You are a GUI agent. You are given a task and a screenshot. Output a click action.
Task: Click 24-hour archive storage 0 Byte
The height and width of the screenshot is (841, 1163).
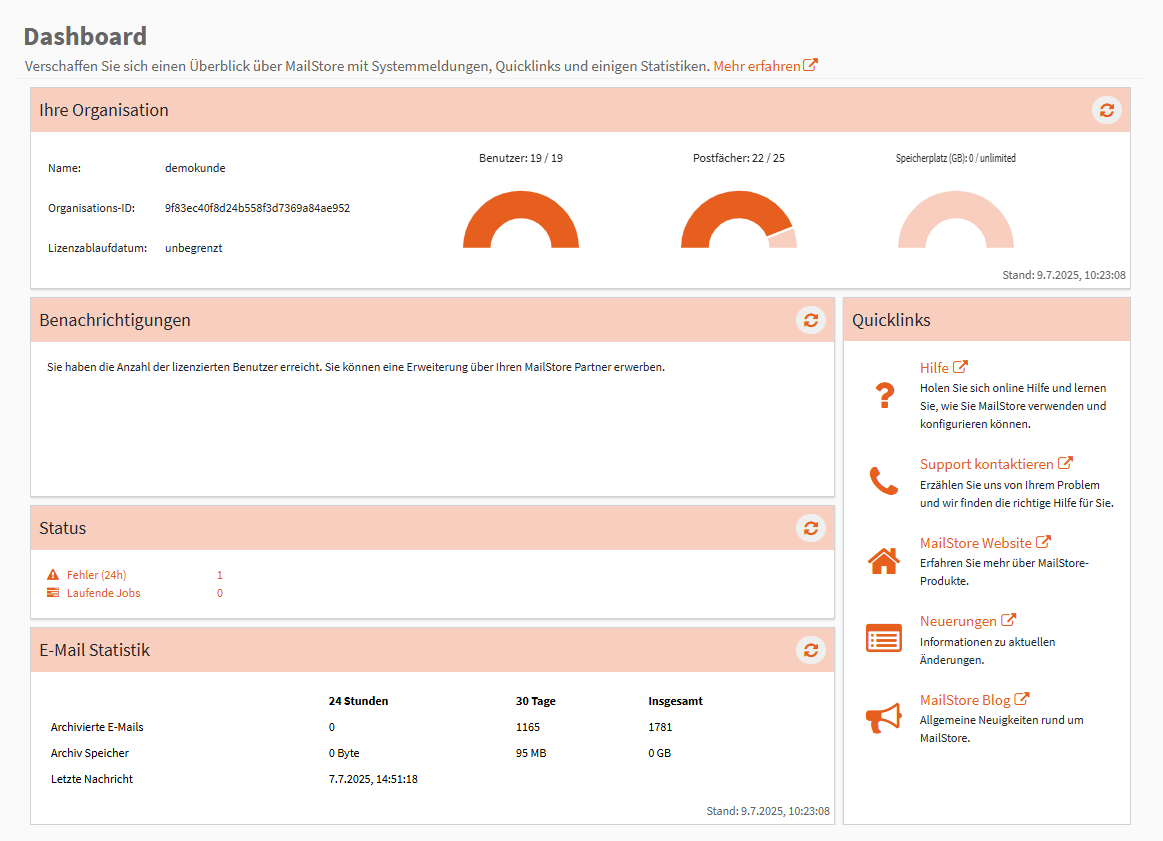coord(344,753)
